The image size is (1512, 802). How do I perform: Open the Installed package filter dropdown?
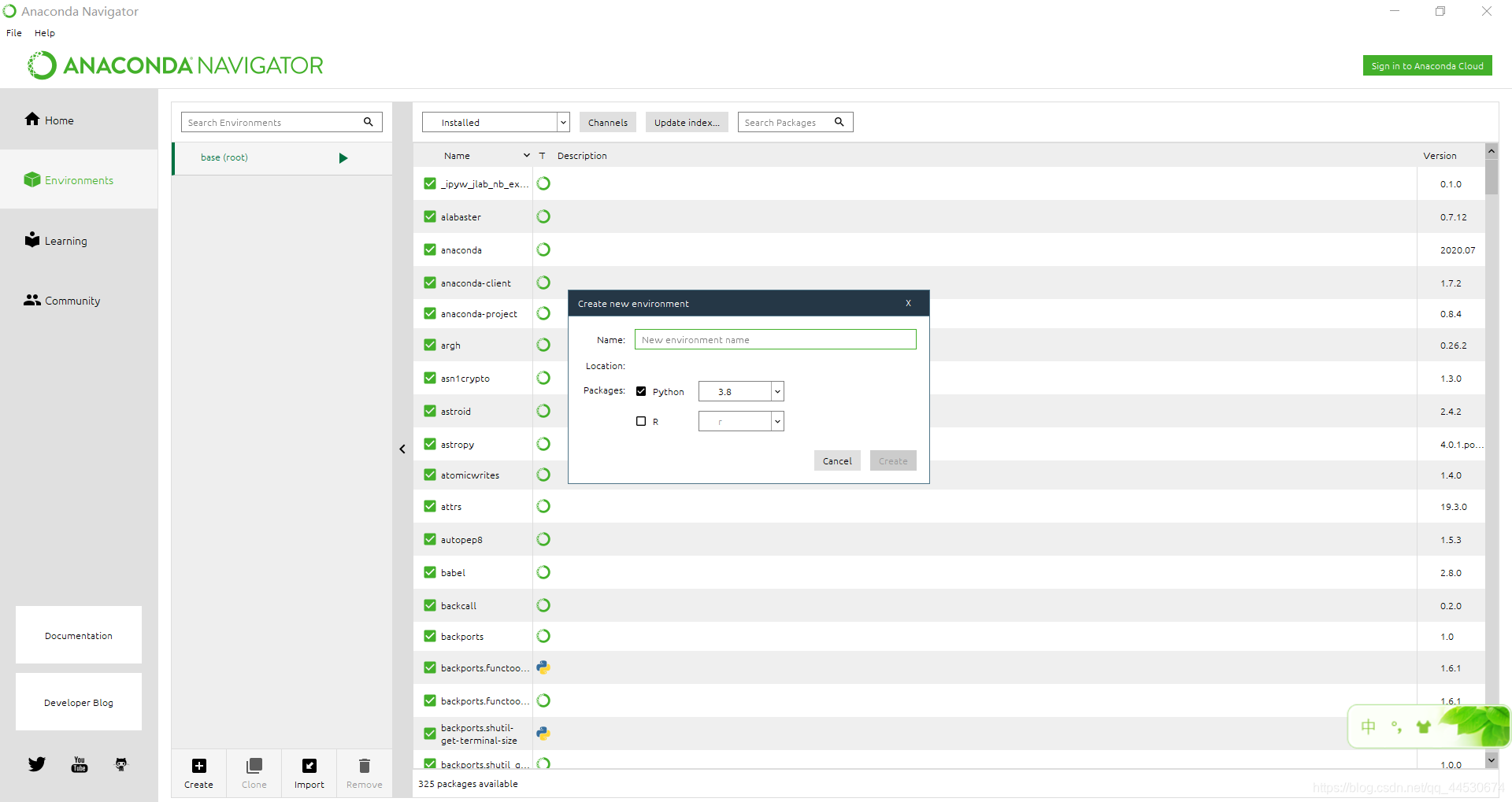click(495, 122)
